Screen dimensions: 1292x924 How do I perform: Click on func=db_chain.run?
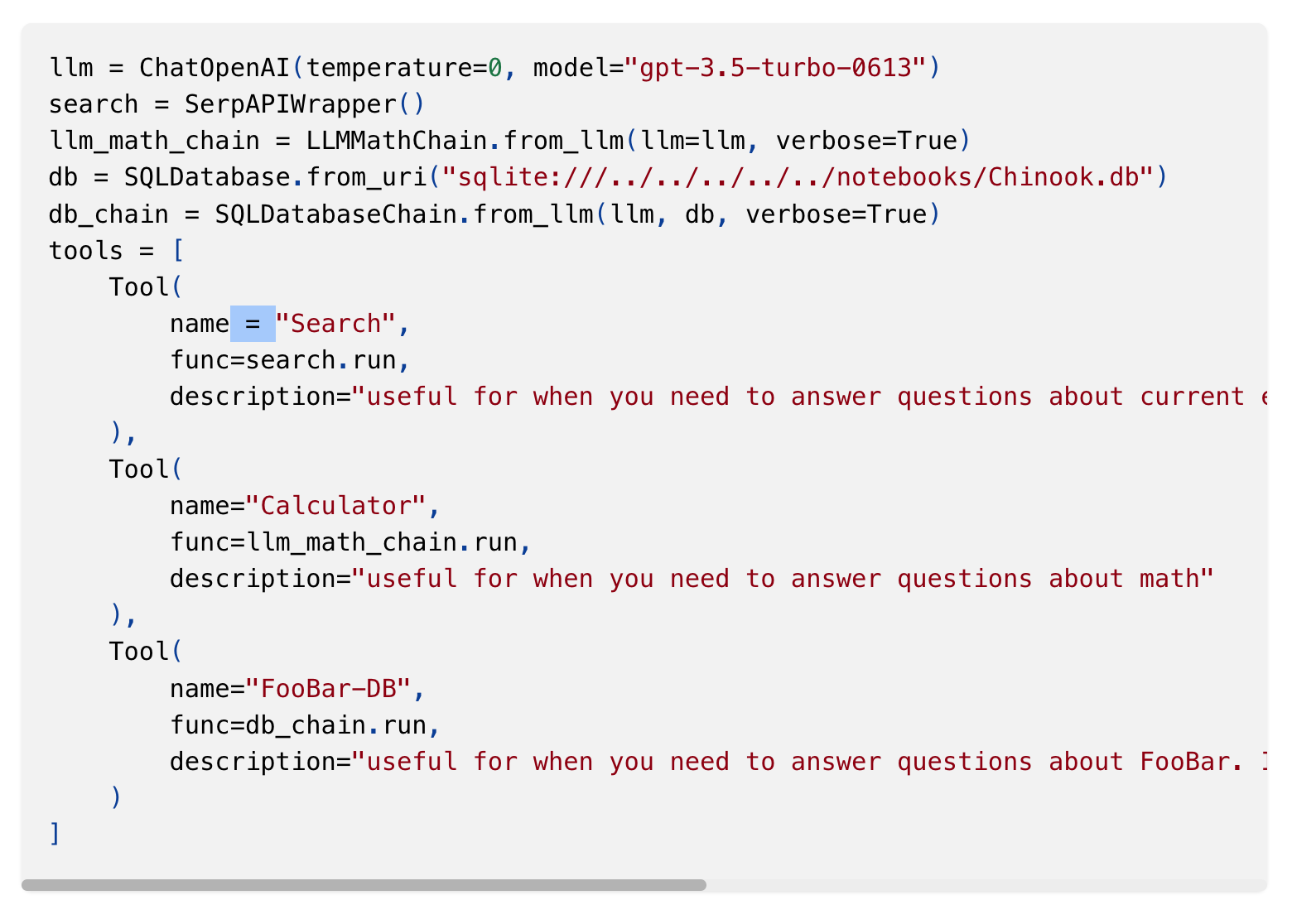[297, 725]
